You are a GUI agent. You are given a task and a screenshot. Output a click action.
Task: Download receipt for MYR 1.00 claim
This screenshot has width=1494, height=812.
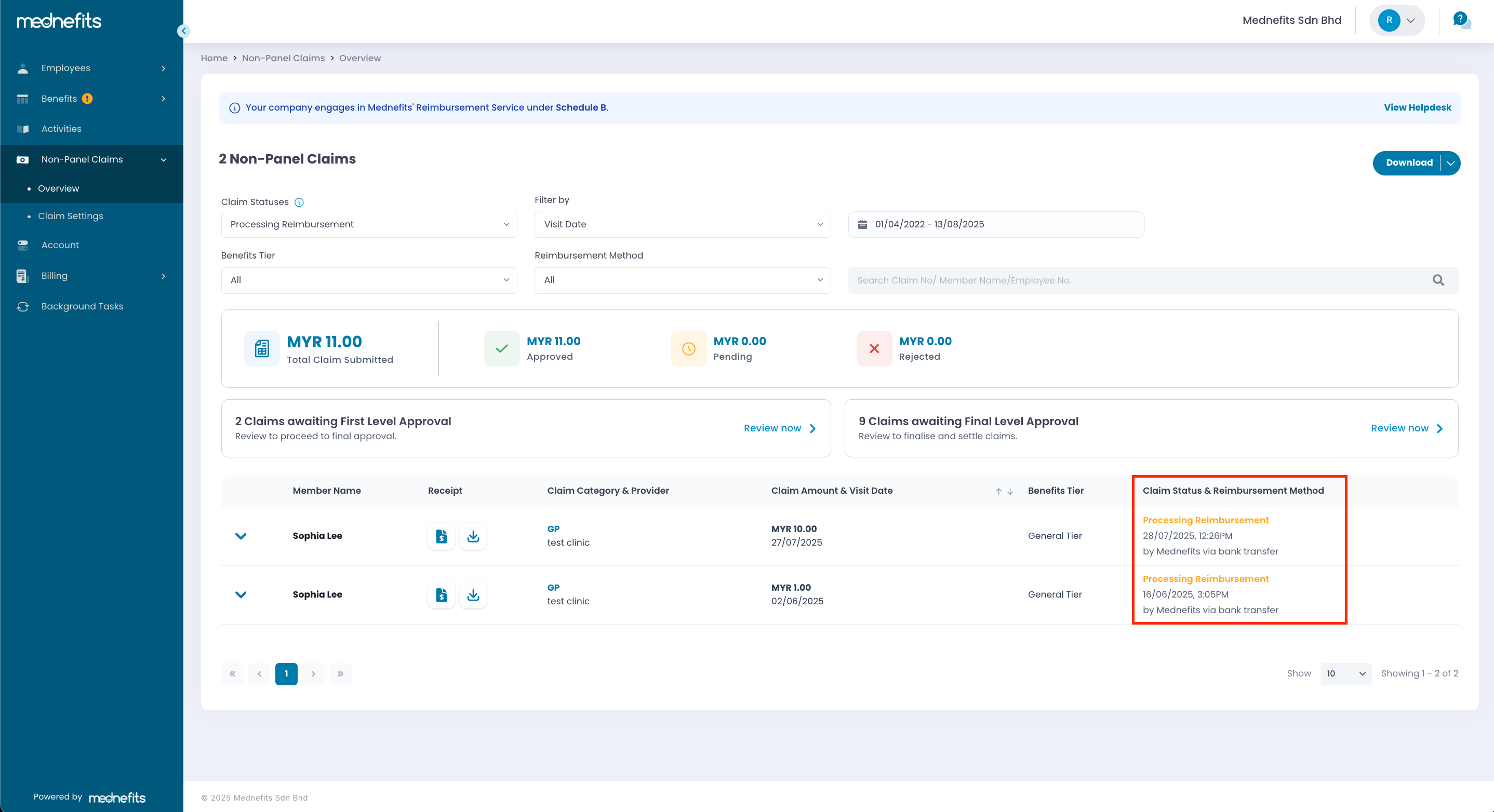473,594
